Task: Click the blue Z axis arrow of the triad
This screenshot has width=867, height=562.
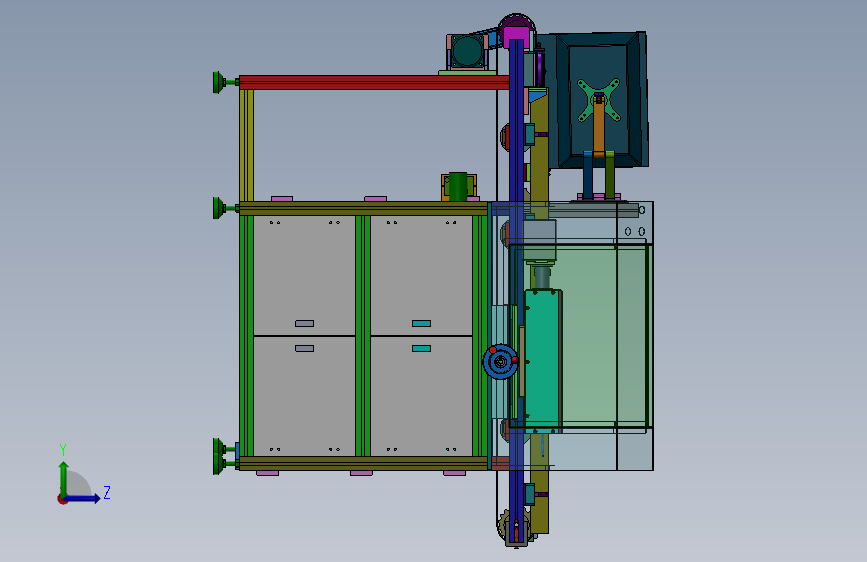Action: click(x=83, y=498)
